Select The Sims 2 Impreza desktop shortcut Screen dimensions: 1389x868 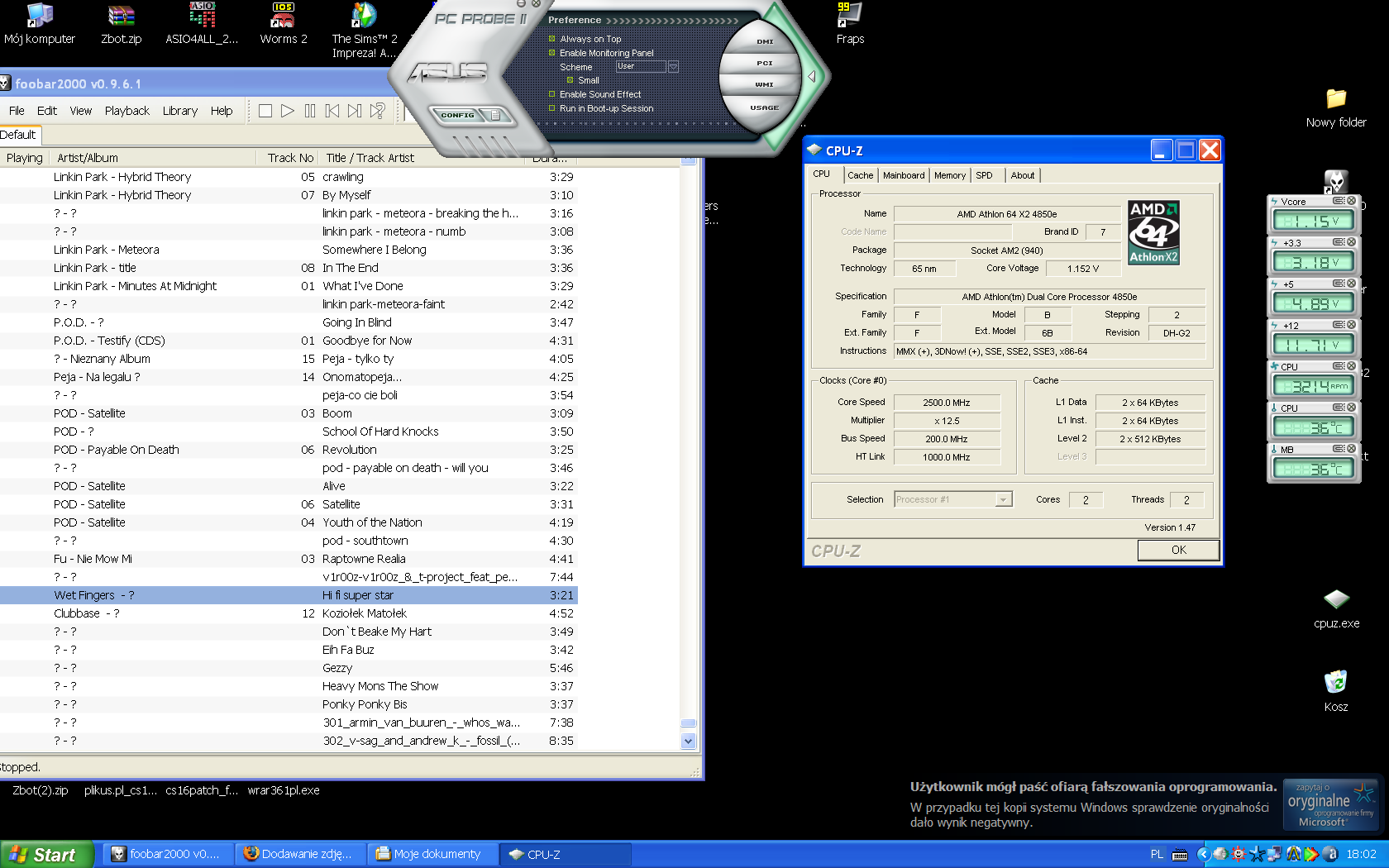(x=364, y=31)
